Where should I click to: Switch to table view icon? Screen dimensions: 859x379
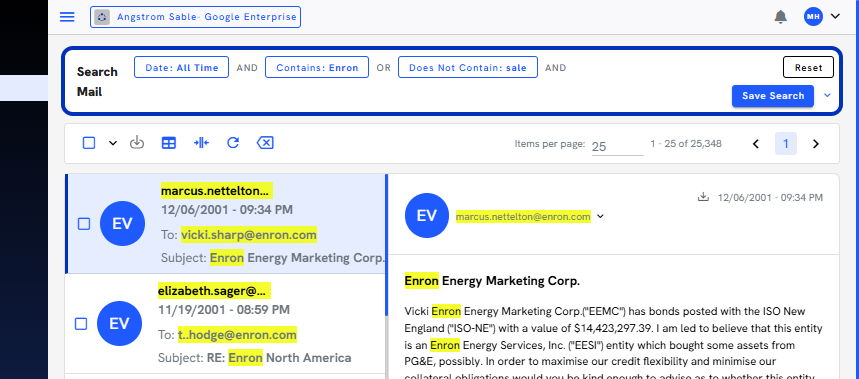click(x=169, y=143)
